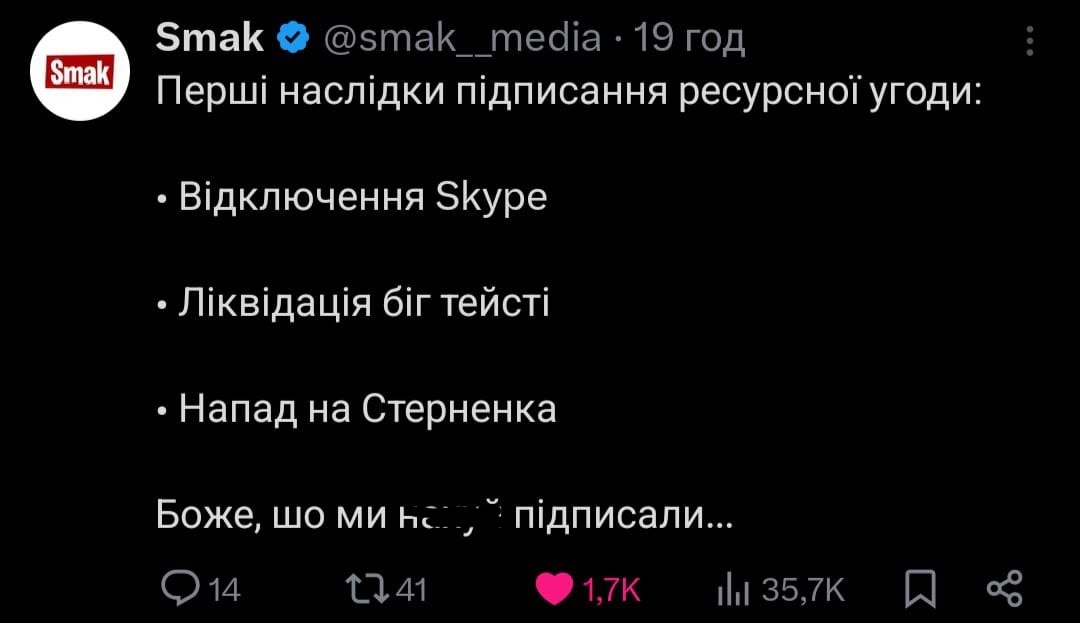Open the post timestamp "19 год"
1080x623 pixels.
pyautogui.click(x=690, y=38)
